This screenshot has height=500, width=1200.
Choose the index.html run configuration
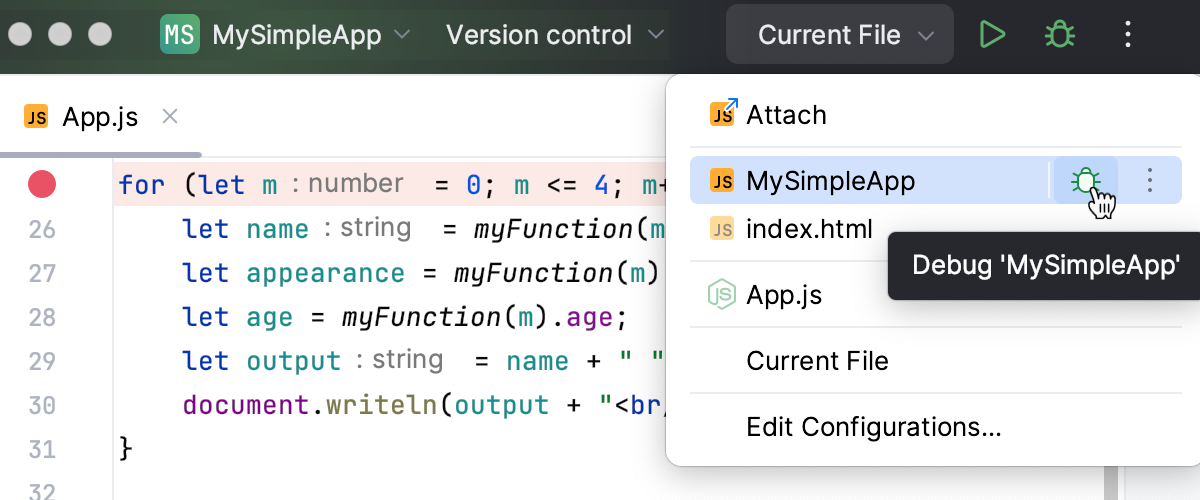point(809,230)
